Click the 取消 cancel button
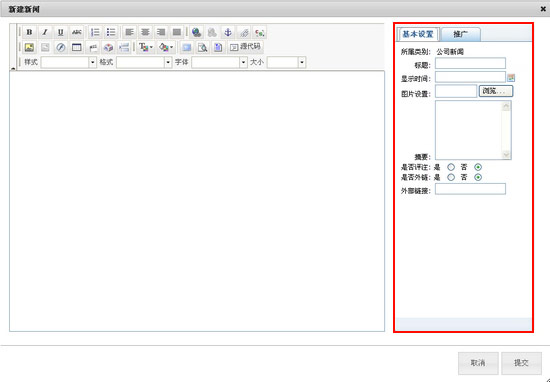The width and height of the screenshot is (550, 382). click(478, 363)
